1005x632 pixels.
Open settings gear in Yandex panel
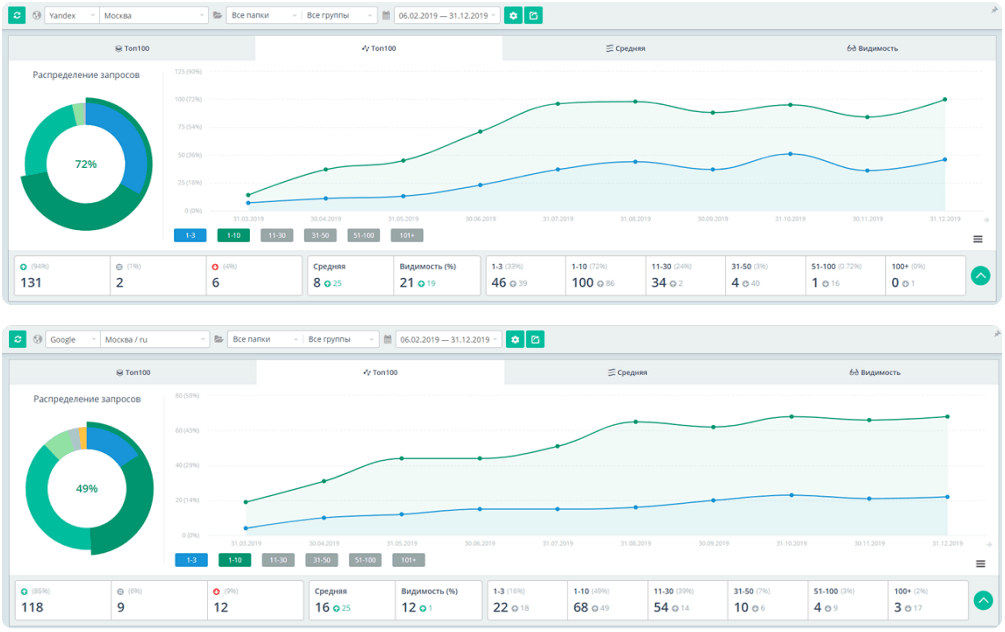[x=513, y=15]
